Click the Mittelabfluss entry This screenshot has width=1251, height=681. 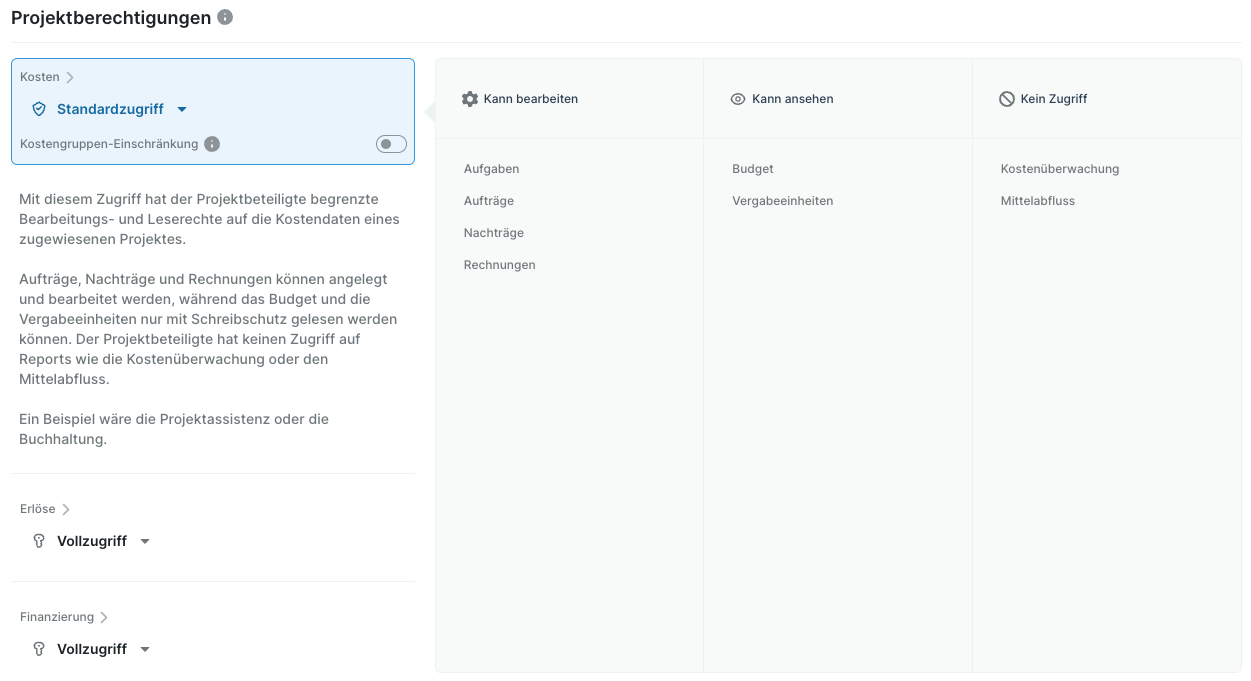(x=1038, y=201)
